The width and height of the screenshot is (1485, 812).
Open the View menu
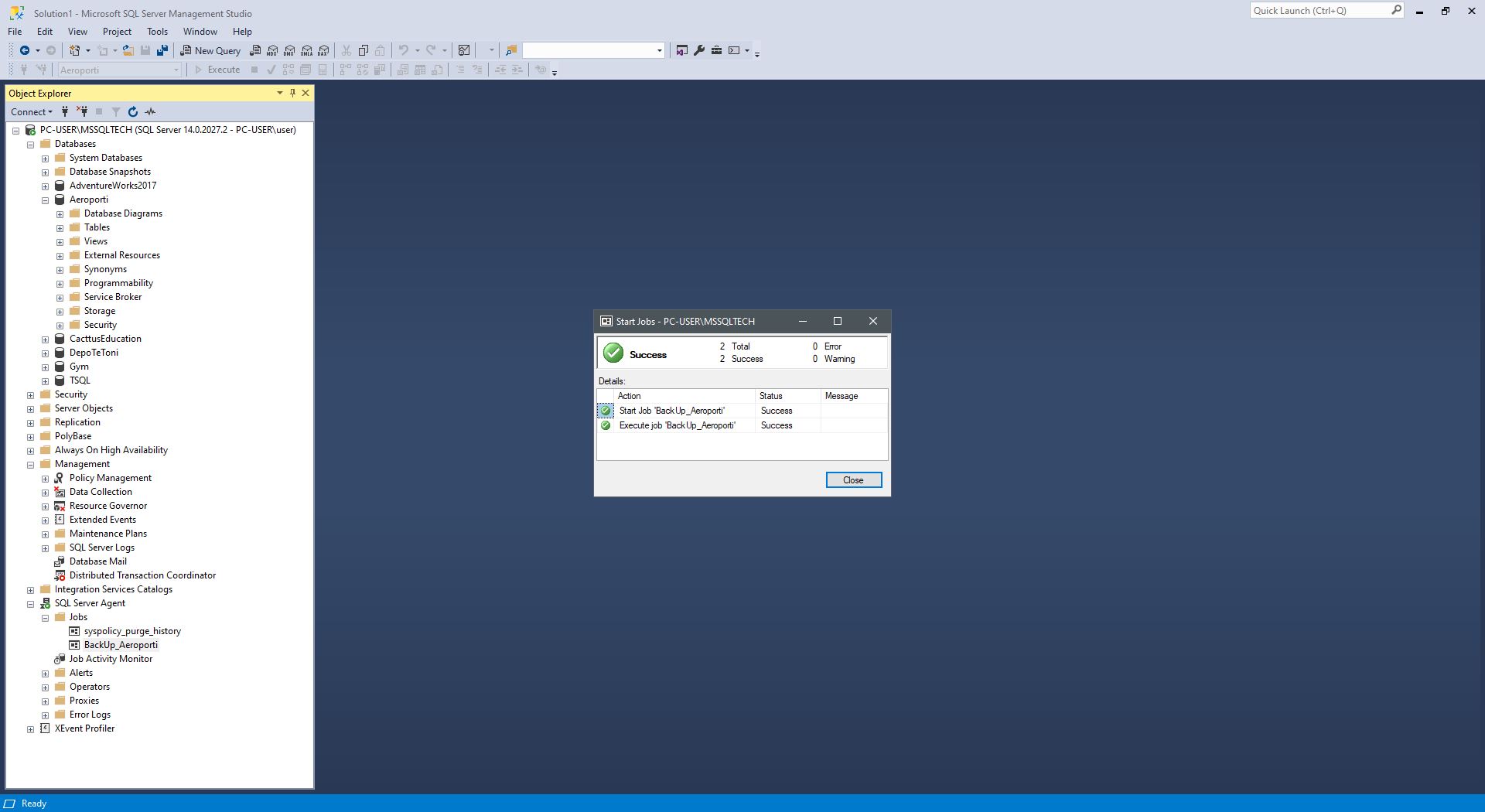pyautogui.click(x=77, y=31)
